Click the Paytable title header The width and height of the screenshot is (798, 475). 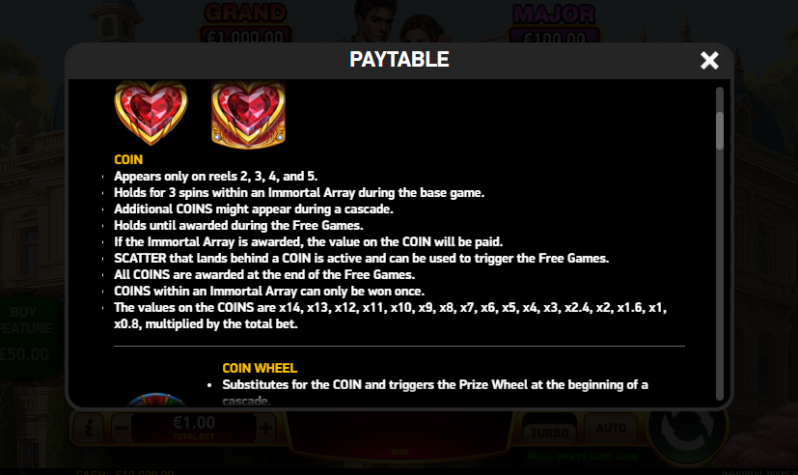coord(399,60)
